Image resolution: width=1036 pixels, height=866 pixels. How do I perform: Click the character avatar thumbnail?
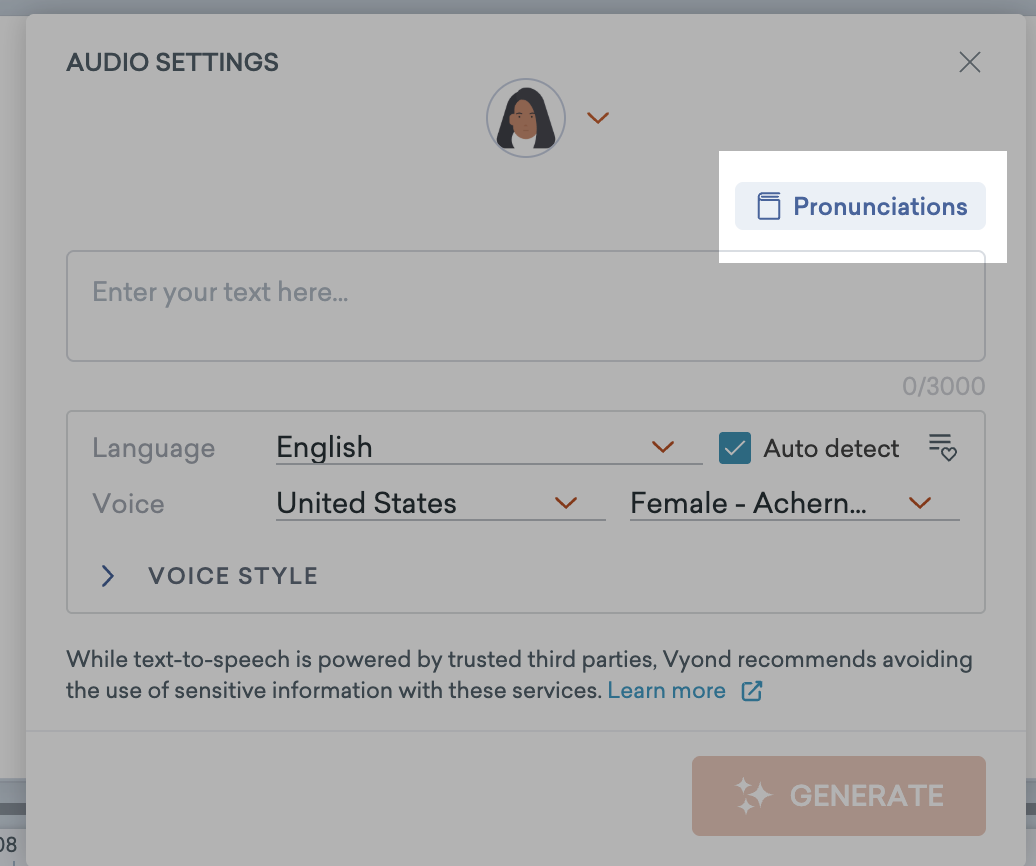526,118
